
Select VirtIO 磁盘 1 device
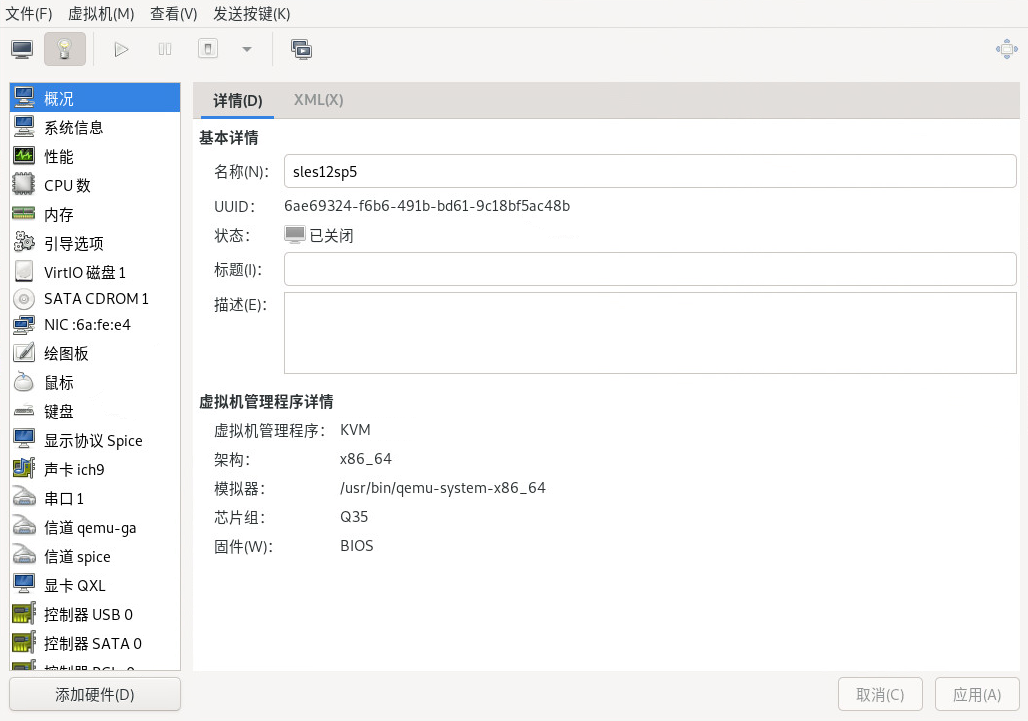(x=85, y=272)
